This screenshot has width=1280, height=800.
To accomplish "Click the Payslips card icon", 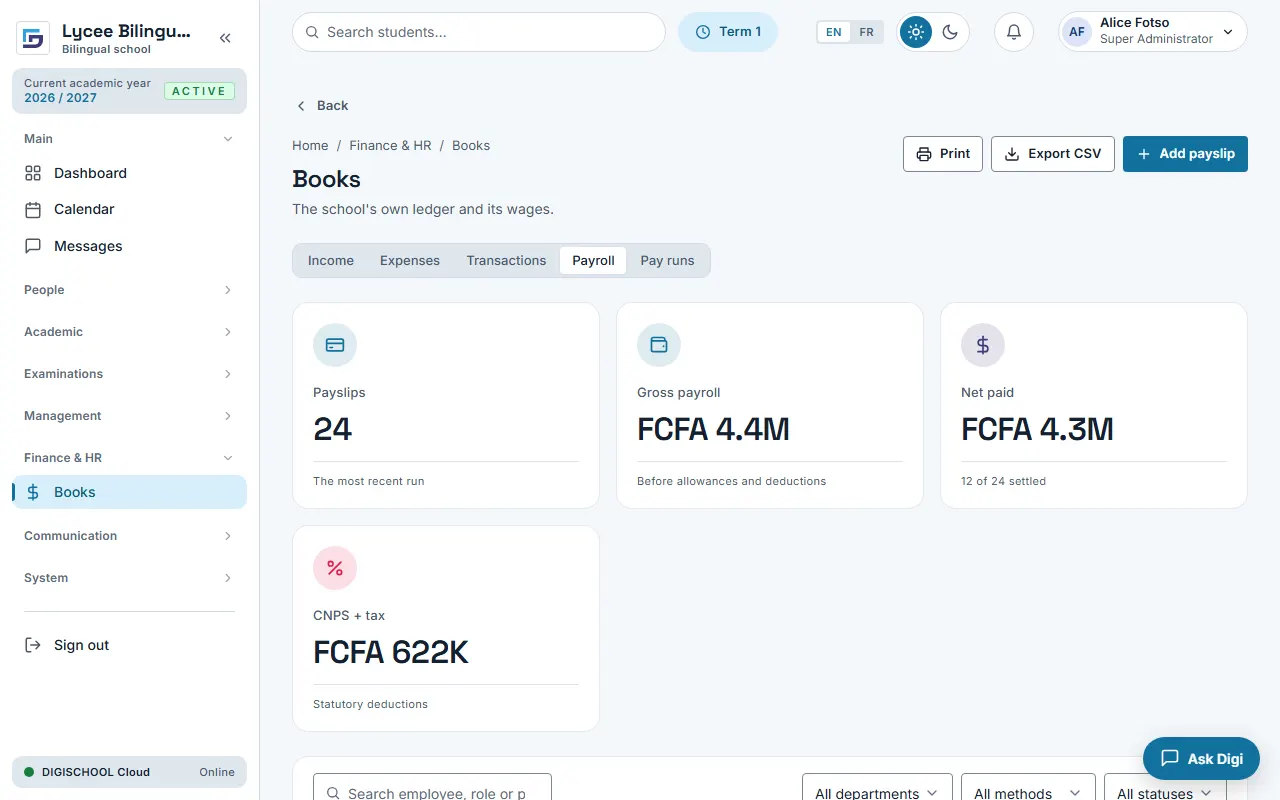I will (x=335, y=345).
